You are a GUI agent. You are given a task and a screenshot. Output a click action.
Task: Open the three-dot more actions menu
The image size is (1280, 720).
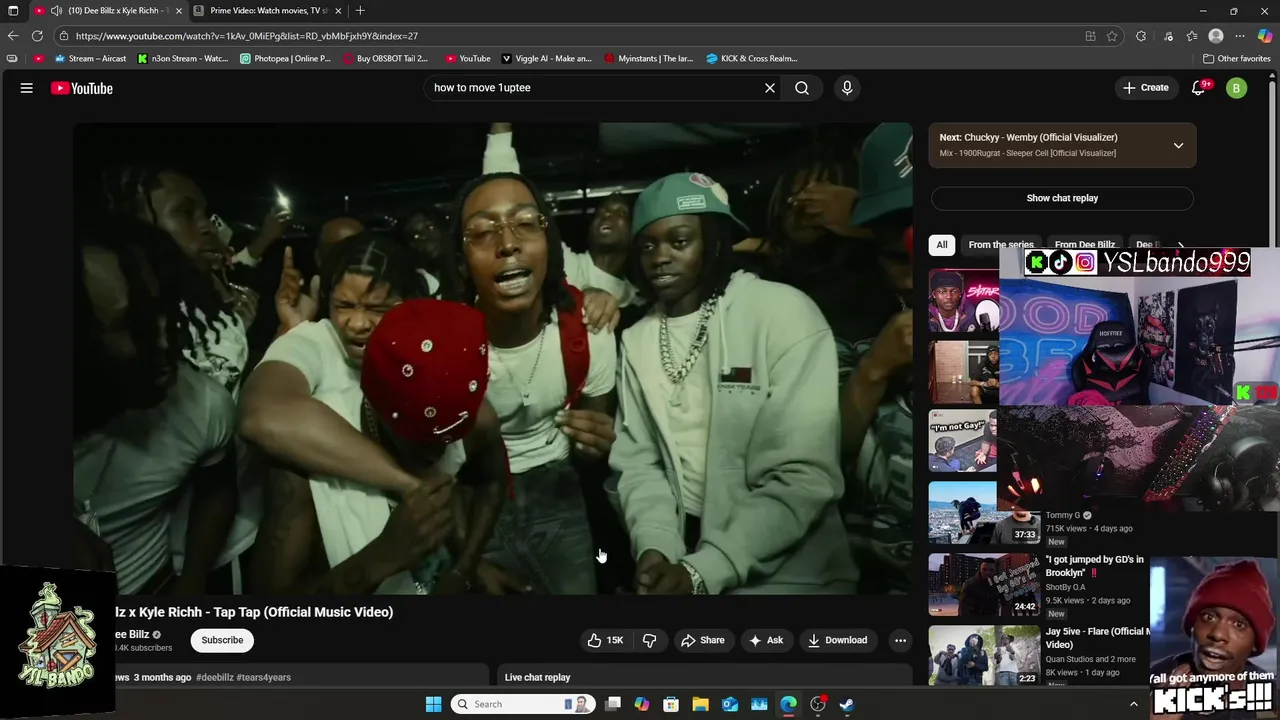pyautogui.click(x=900, y=640)
